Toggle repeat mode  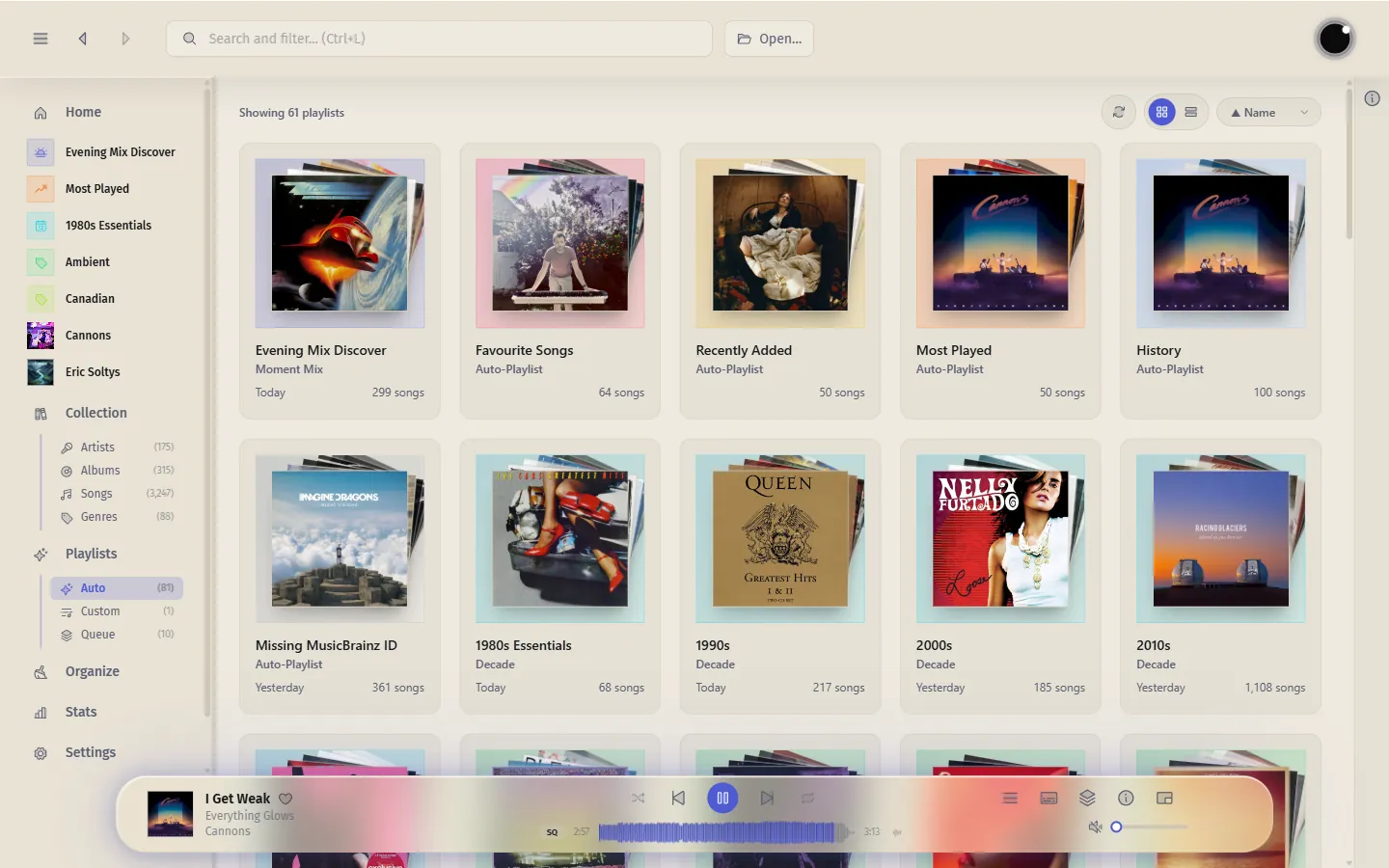coord(807,799)
